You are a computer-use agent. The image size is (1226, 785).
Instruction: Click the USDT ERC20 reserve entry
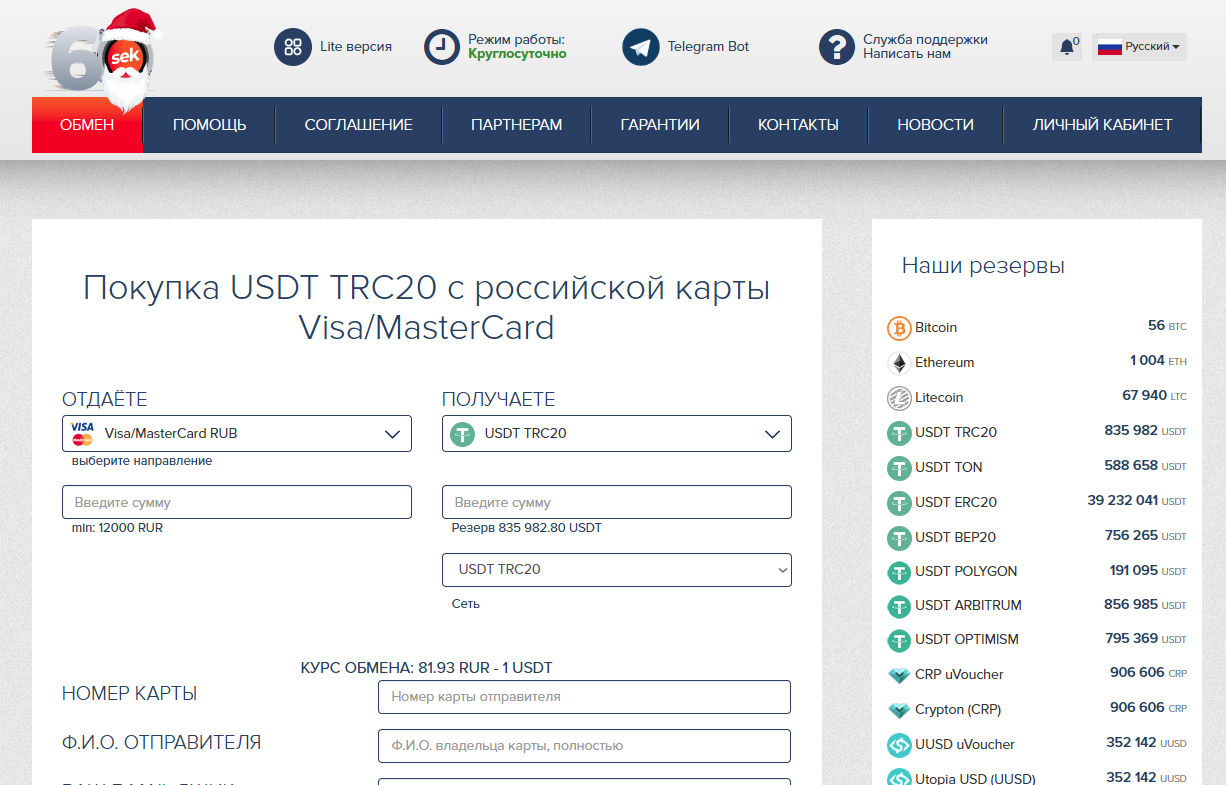point(955,502)
